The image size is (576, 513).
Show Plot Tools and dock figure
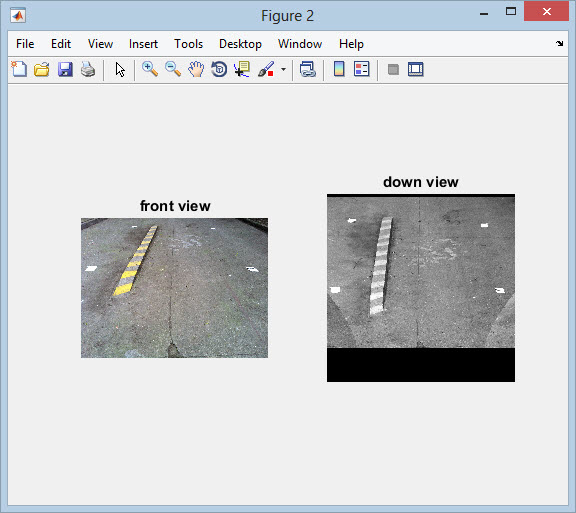[416, 69]
